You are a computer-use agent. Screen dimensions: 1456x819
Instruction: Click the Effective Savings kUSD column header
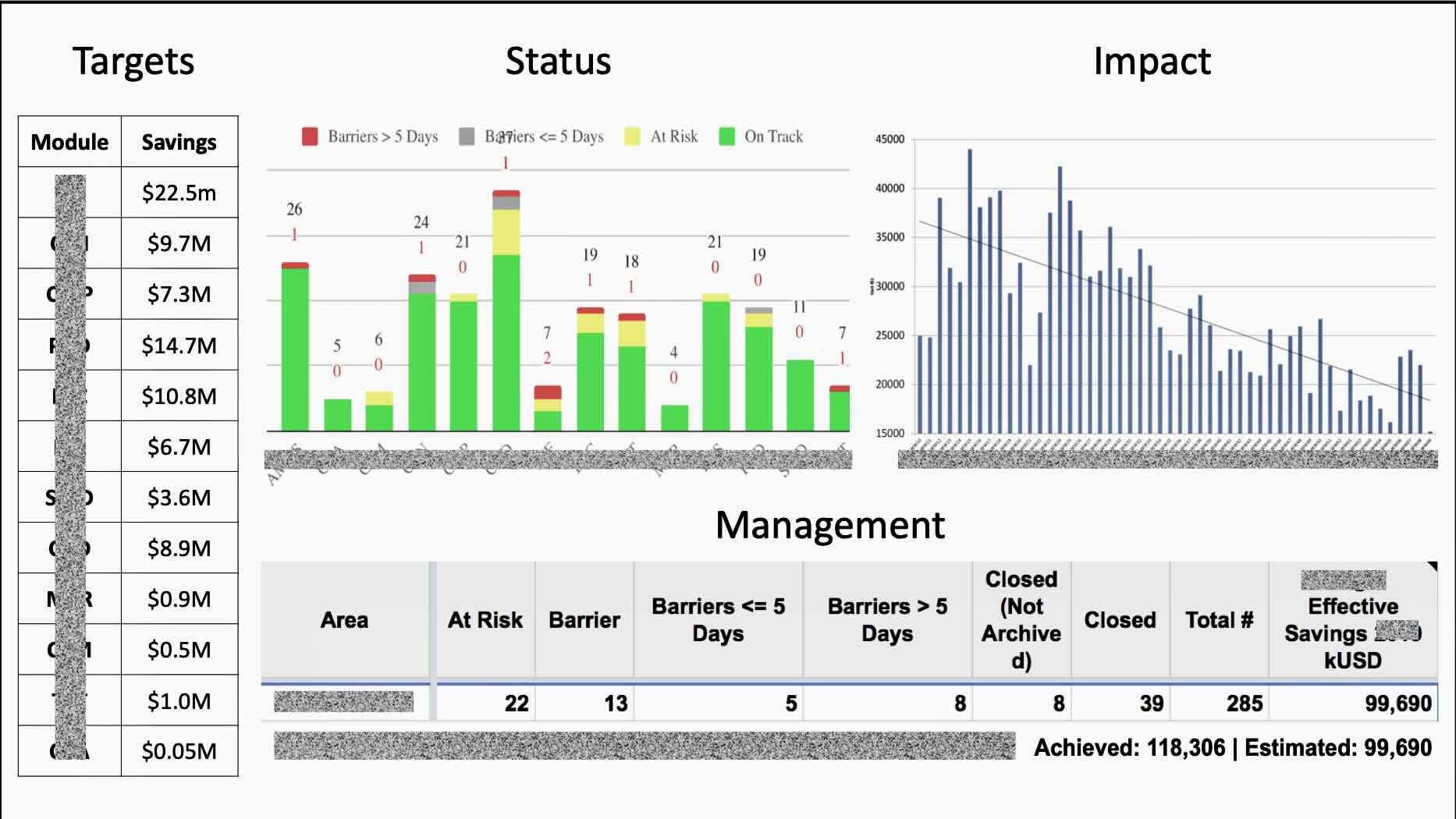[x=1353, y=620]
